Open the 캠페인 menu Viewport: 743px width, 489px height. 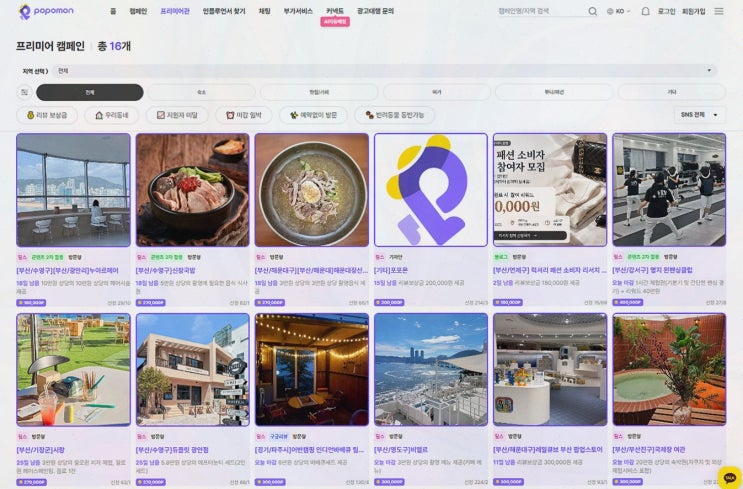(x=138, y=11)
